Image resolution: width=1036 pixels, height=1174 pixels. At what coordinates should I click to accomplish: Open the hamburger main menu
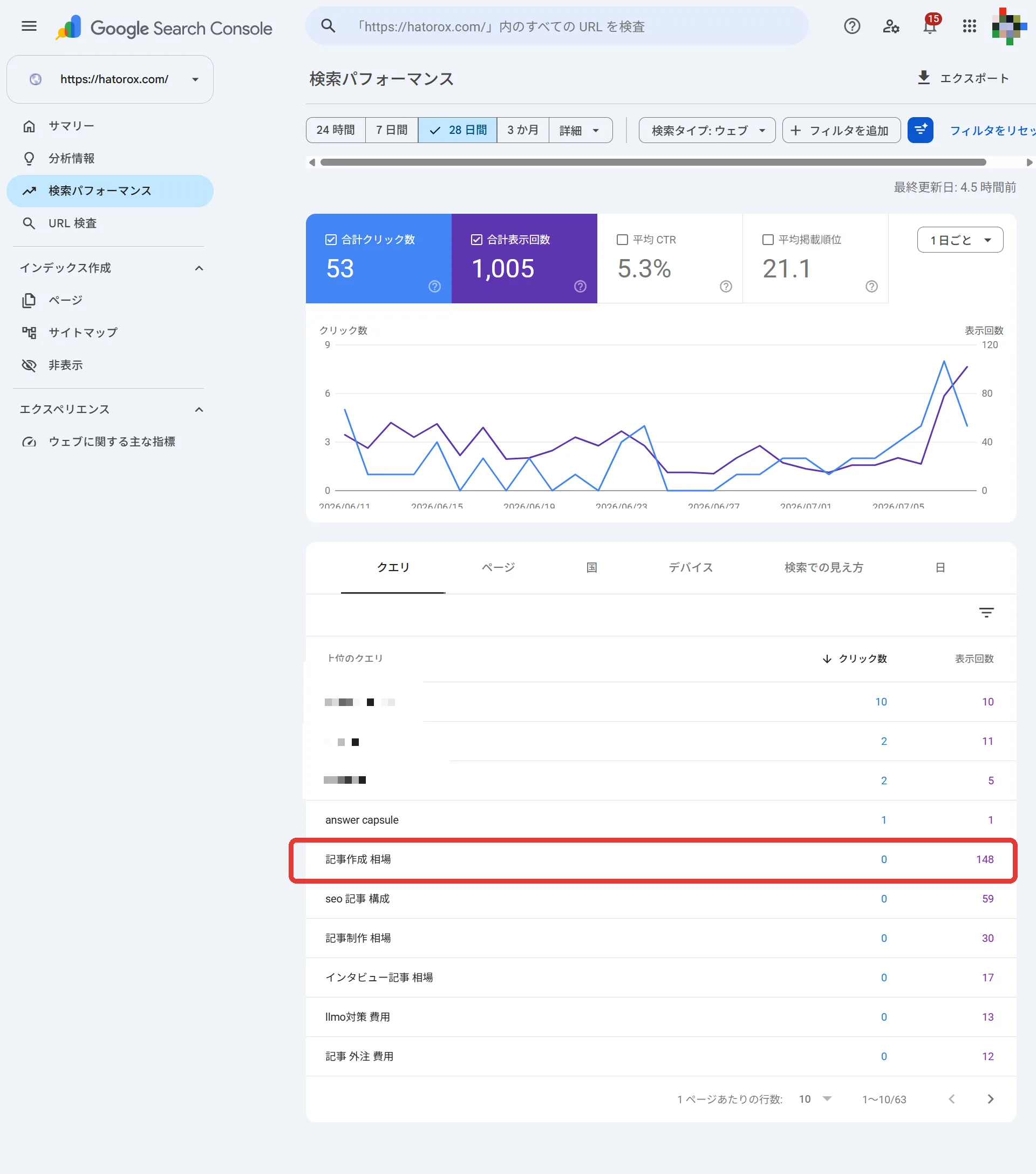(29, 26)
